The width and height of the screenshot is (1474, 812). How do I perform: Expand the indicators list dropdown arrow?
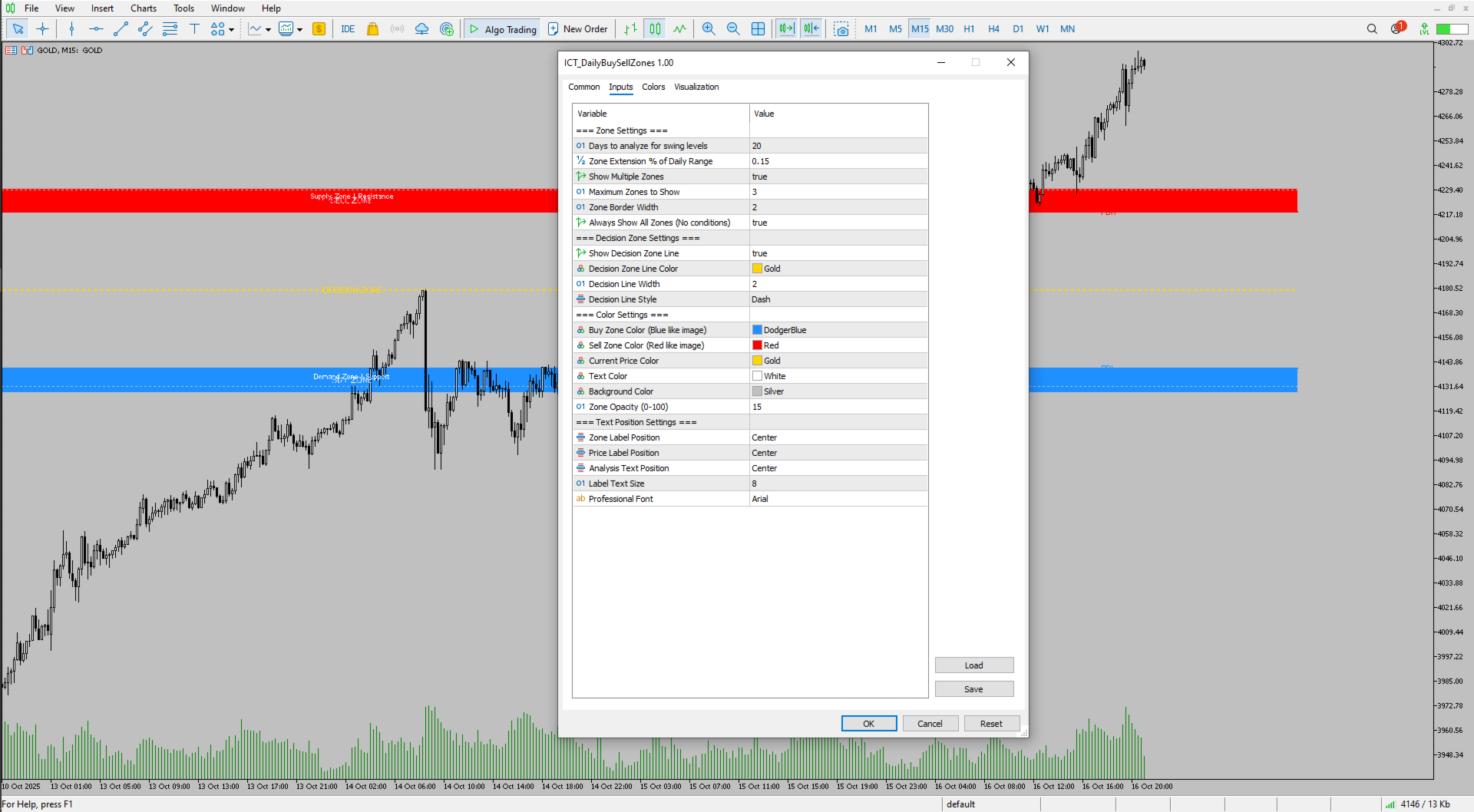(x=299, y=30)
